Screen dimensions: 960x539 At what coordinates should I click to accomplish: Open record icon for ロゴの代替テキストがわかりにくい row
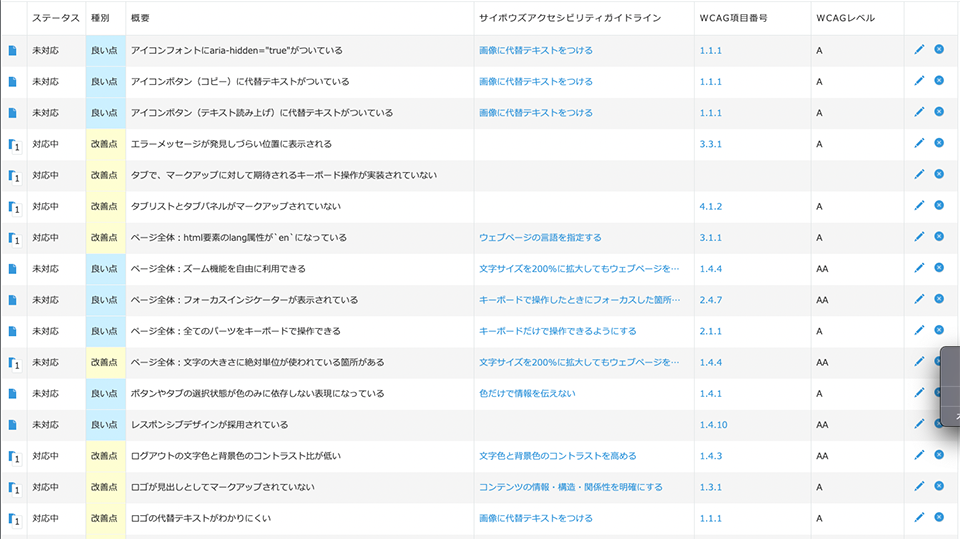(14, 519)
